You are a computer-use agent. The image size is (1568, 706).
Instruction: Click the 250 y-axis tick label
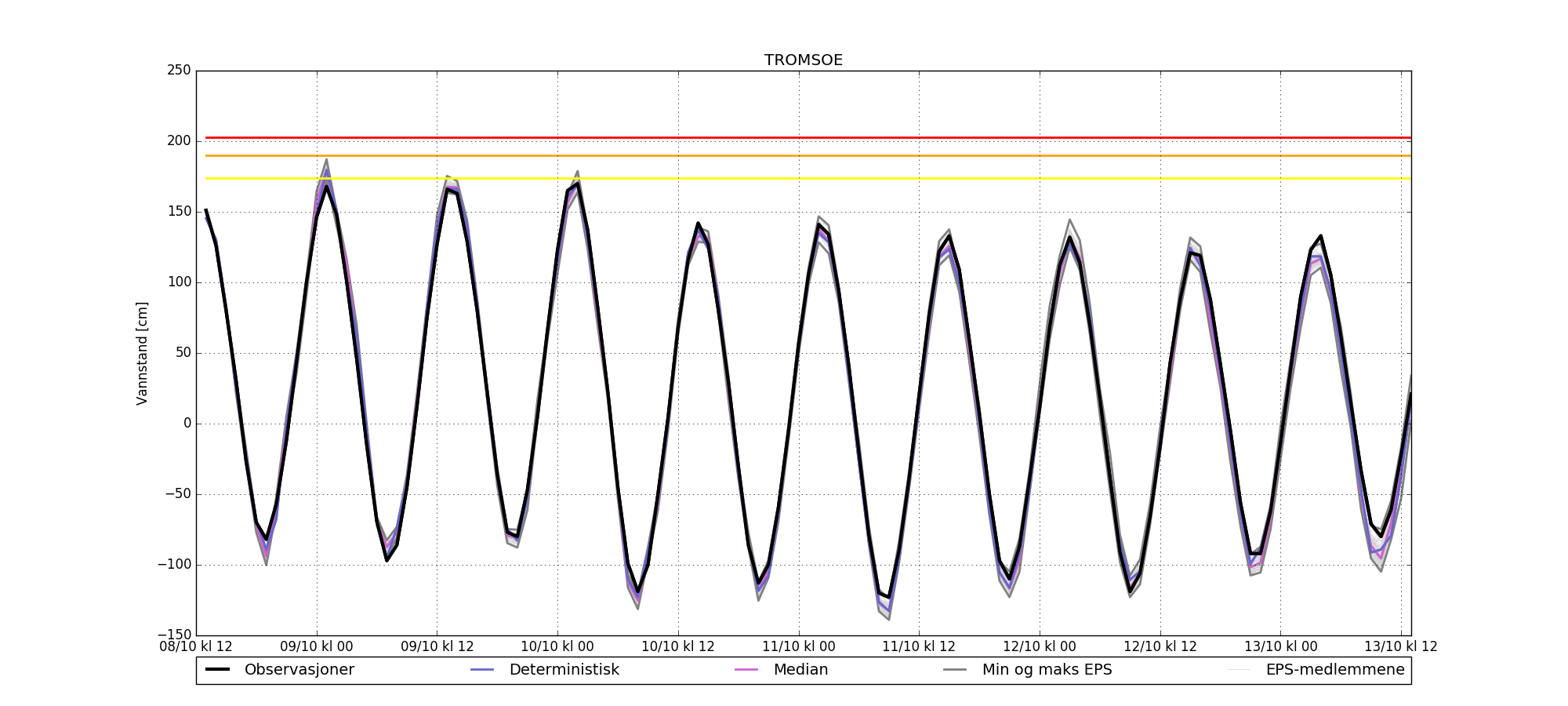[179, 71]
